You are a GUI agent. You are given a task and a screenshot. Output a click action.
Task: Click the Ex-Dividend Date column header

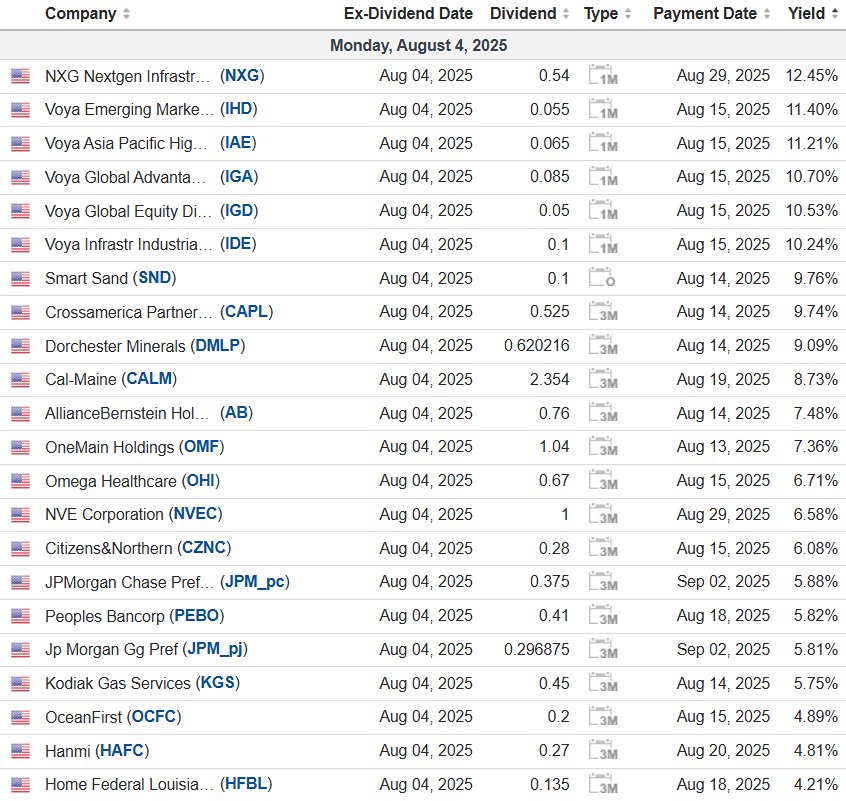(x=408, y=14)
